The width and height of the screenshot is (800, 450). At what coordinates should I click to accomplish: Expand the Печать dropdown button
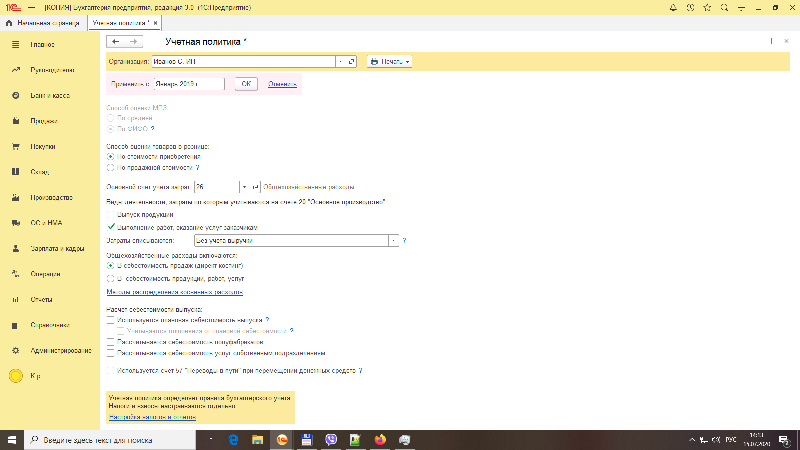(x=389, y=62)
